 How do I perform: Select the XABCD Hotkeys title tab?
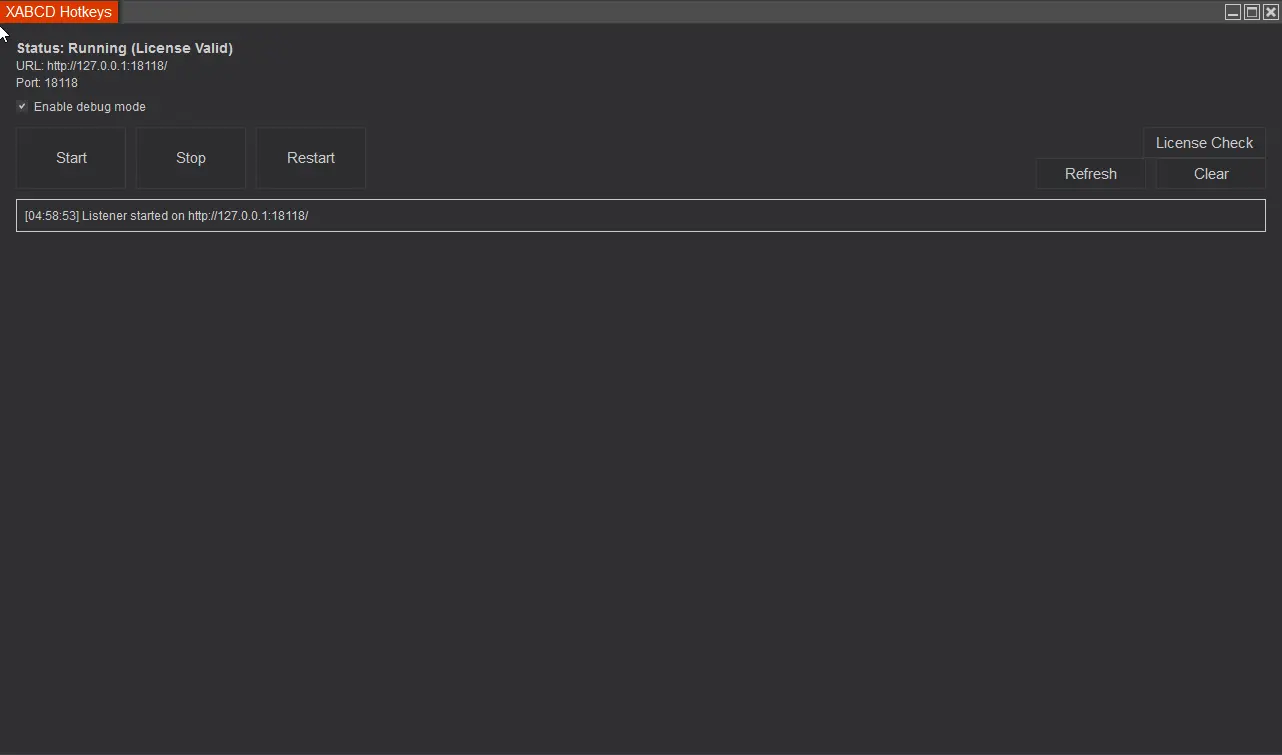pos(59,12)
